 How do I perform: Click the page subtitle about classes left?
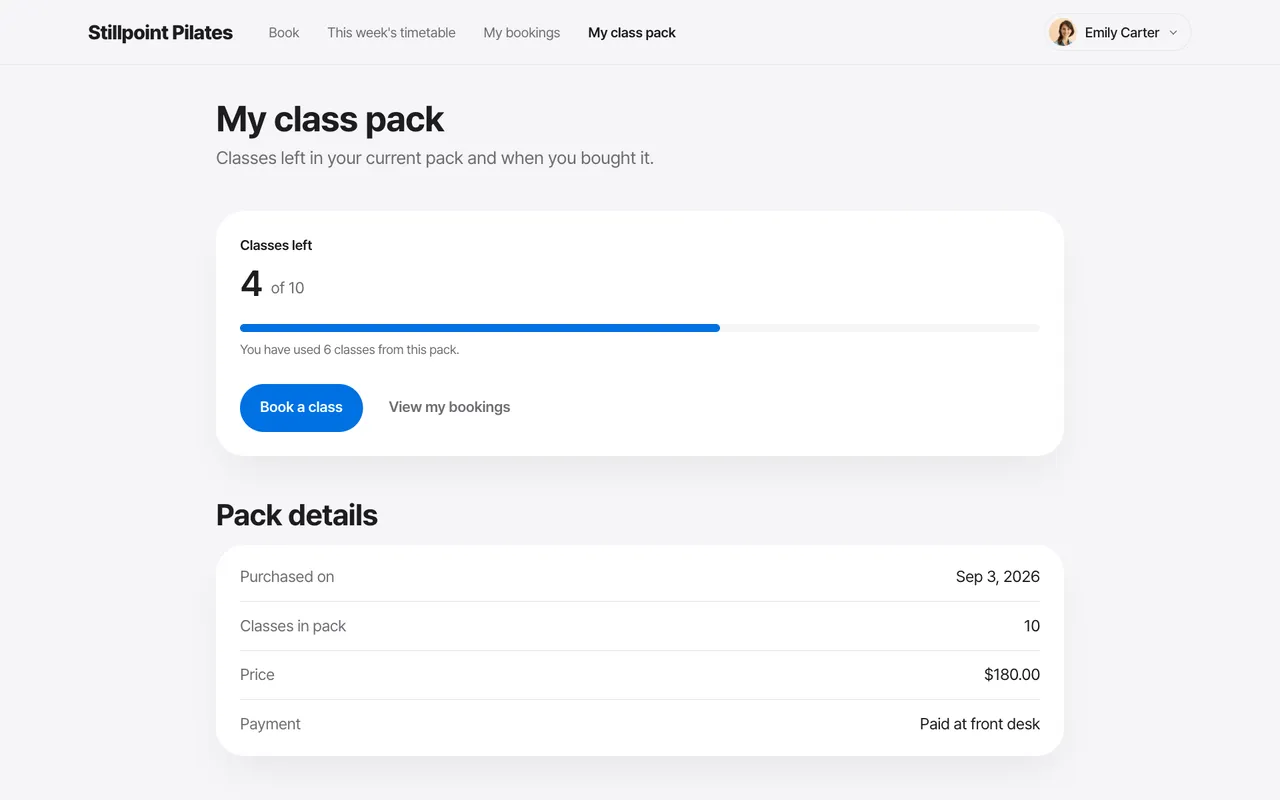click(x=435, y=158)
